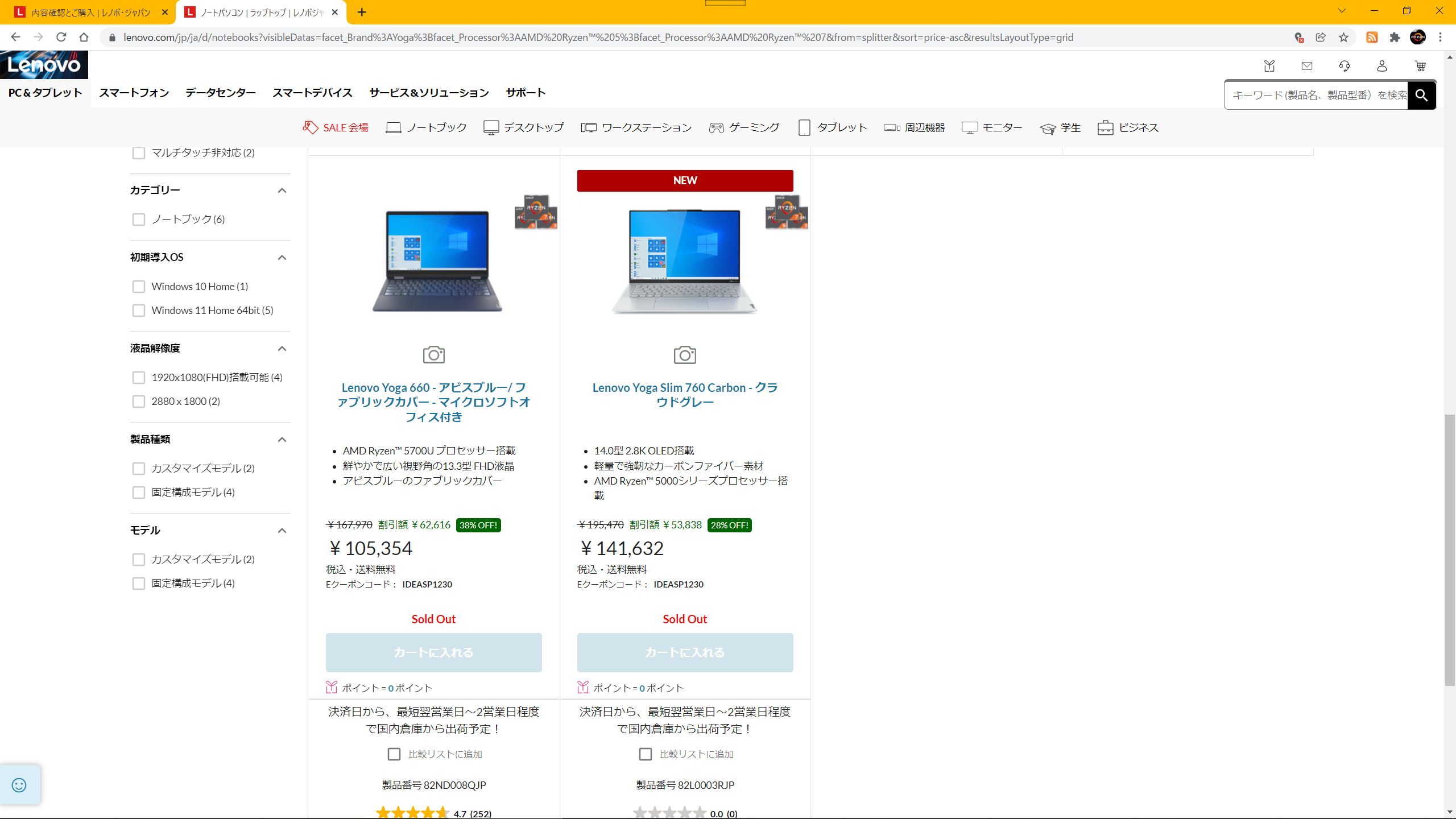Screen dimensions: 1456x819
Task: Check 固定構成モデル (4) under 製品種類
Action: pos(139,493)
